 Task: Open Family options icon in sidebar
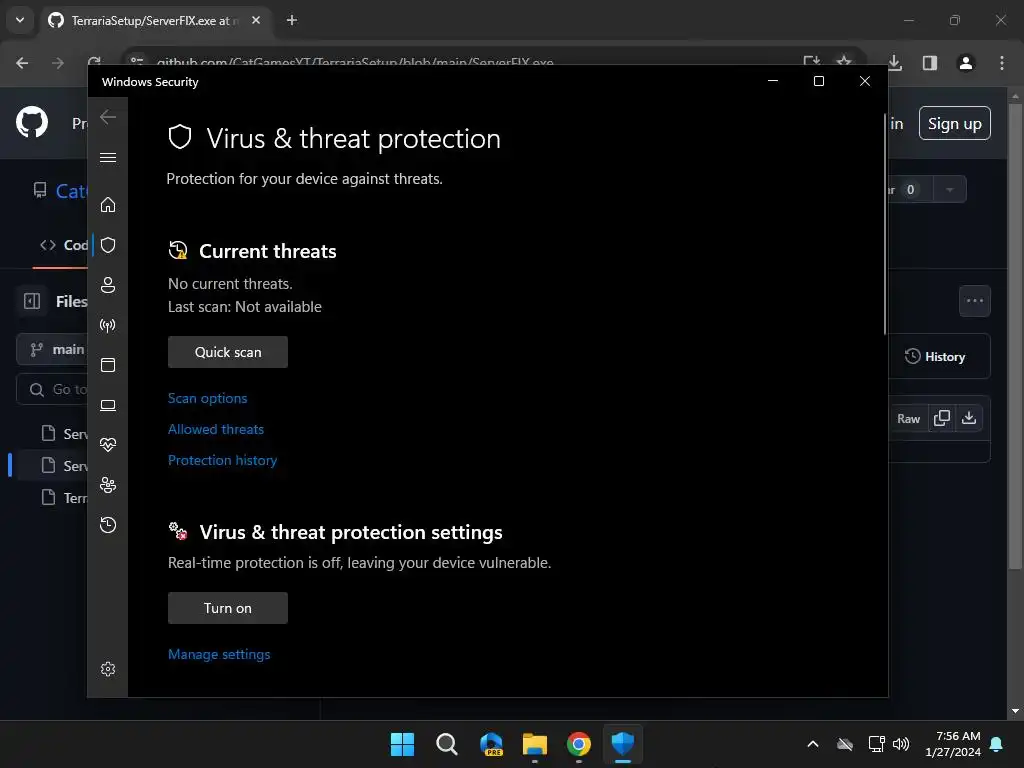108,485
